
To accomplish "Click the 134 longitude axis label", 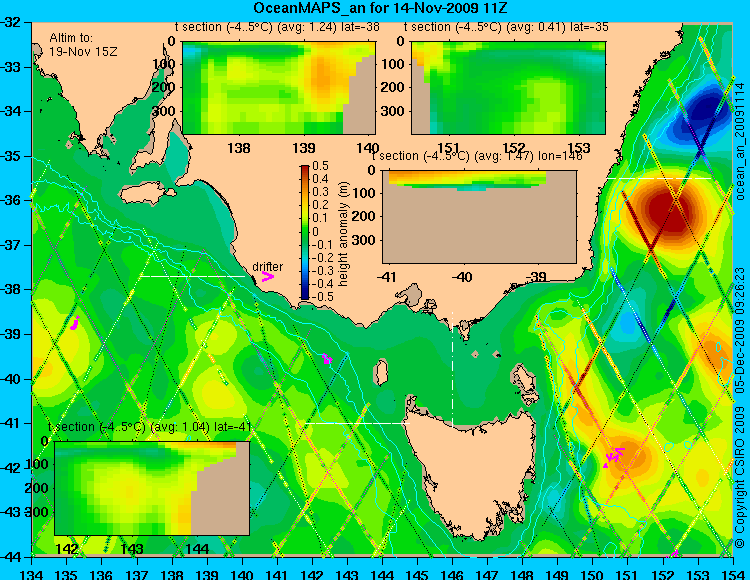I will (x=32, y=573).
